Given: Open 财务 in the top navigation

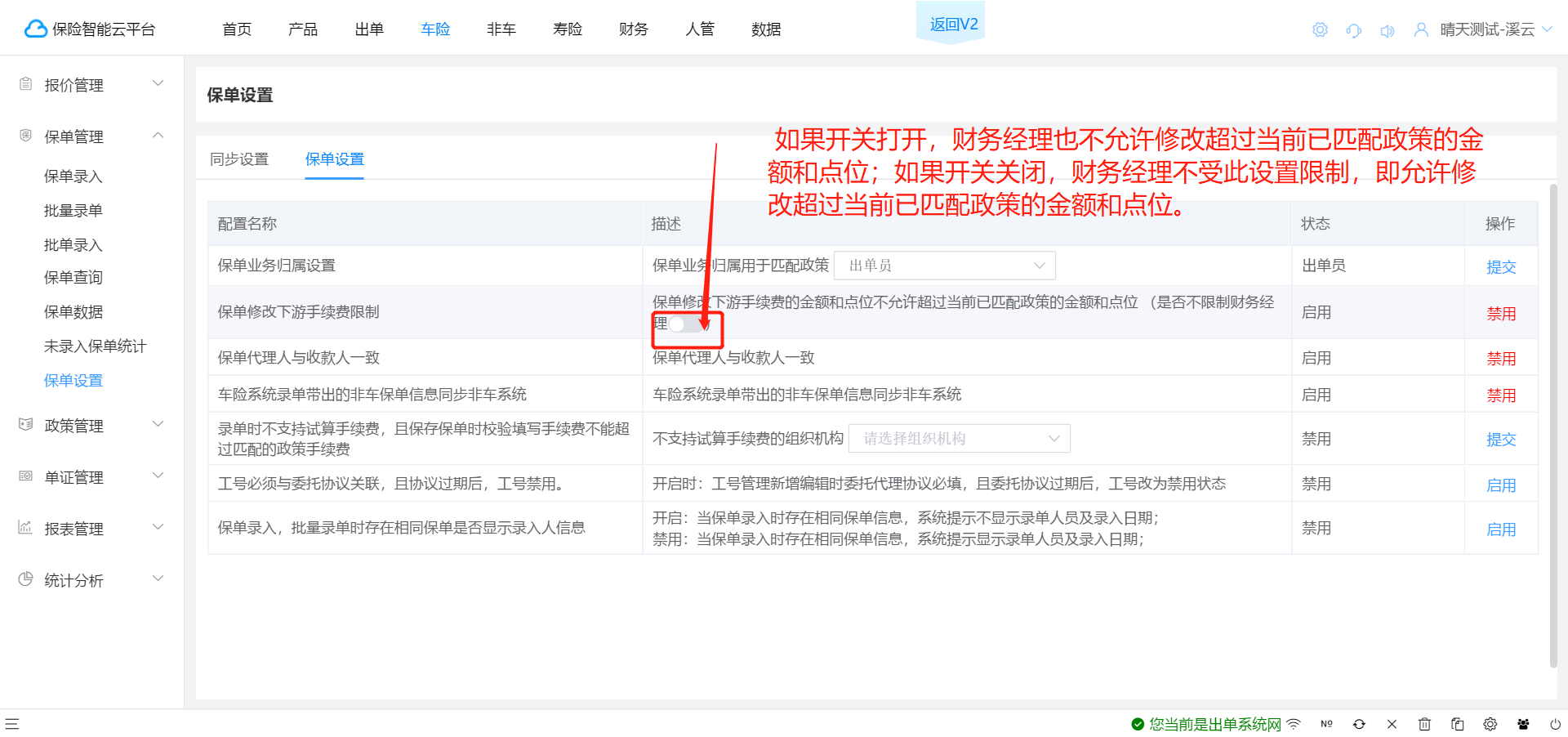Looking at the screenshot, I should click(634, 29).
